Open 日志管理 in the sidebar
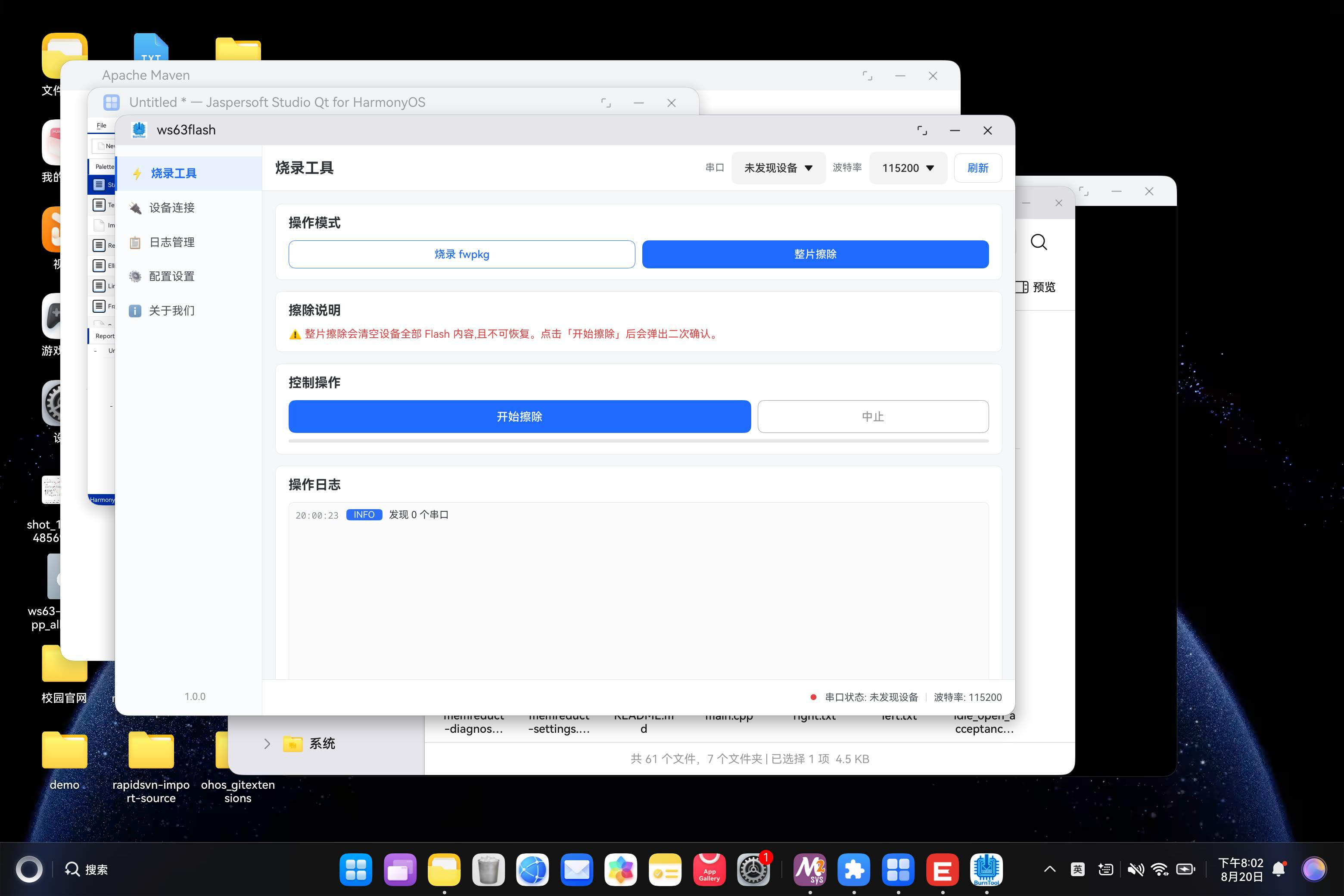The image size is (1344, 896). (189, 242)
